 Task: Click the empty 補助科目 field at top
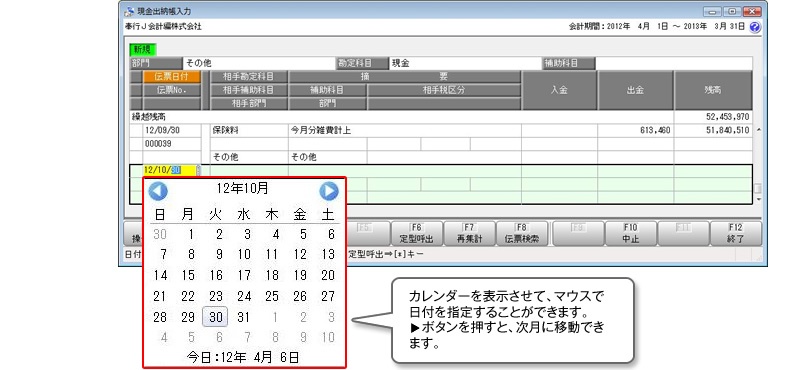pyautogui.click(x=673, y=64)
